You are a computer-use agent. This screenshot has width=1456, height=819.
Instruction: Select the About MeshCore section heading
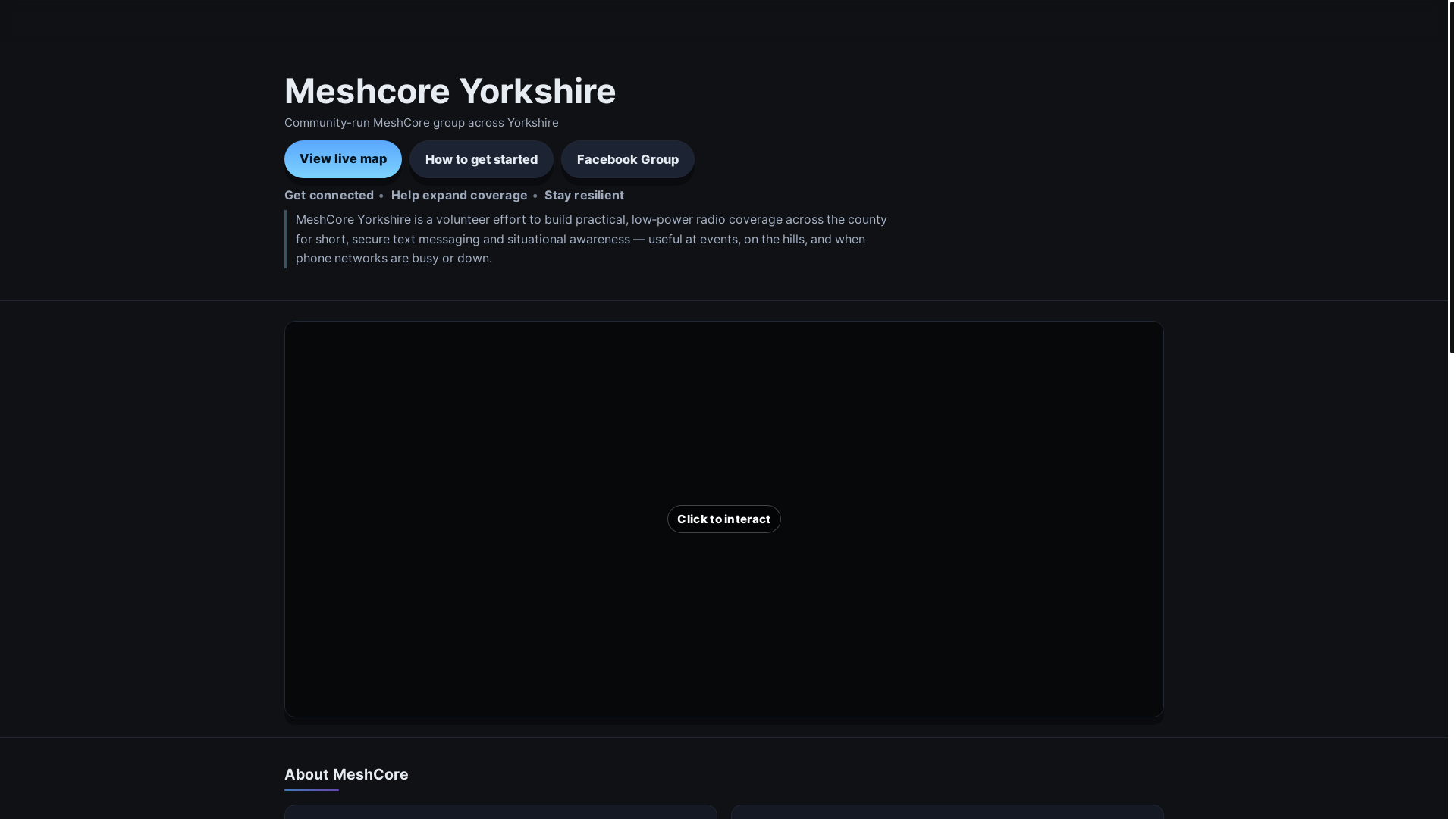(347, 774)
